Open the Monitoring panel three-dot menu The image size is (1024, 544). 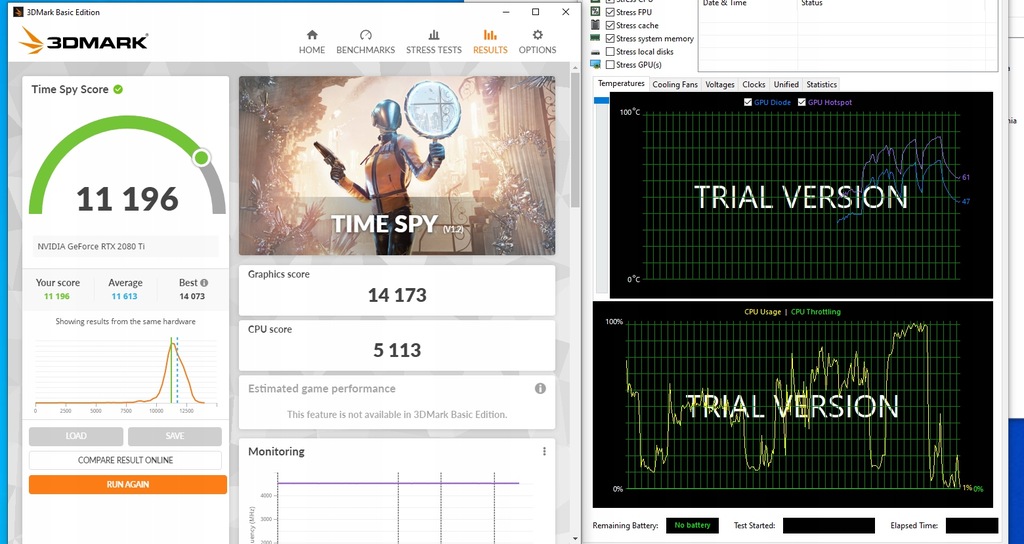544,451
